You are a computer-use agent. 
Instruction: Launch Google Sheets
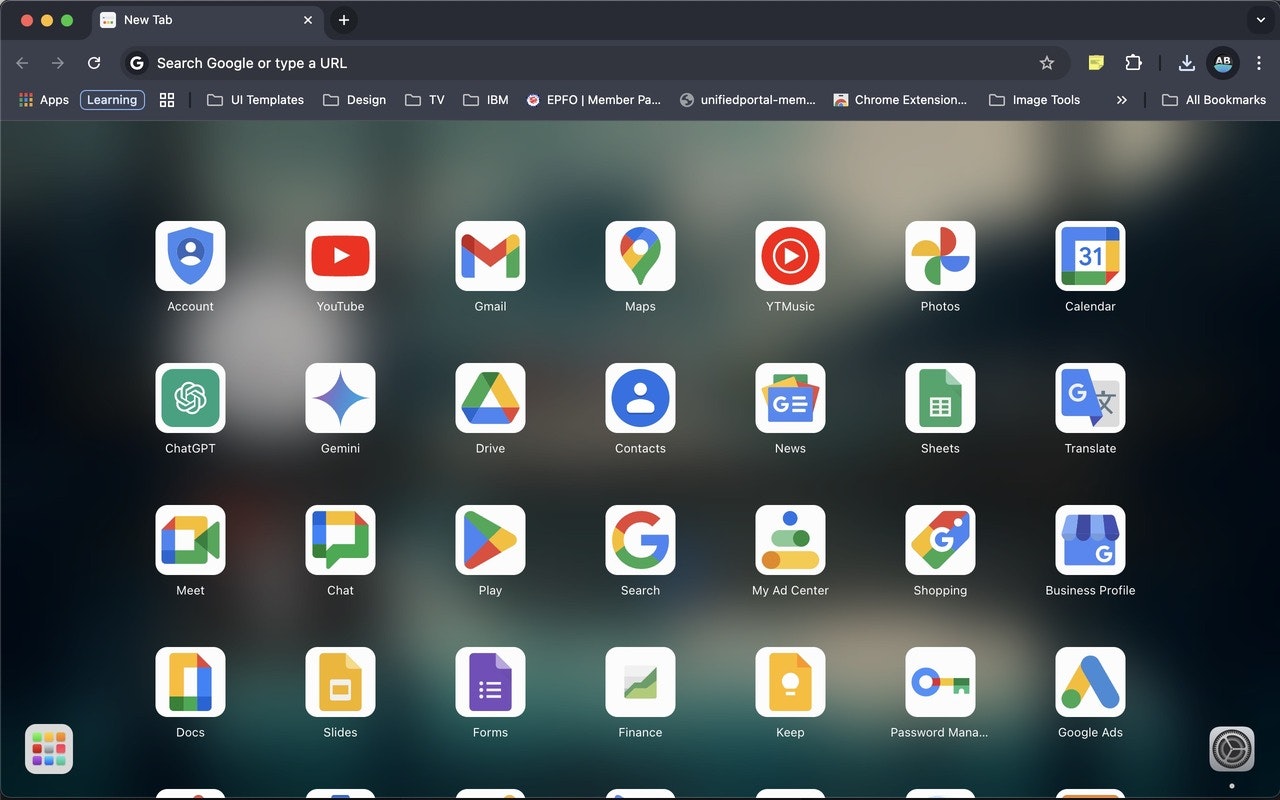point(940,398)
